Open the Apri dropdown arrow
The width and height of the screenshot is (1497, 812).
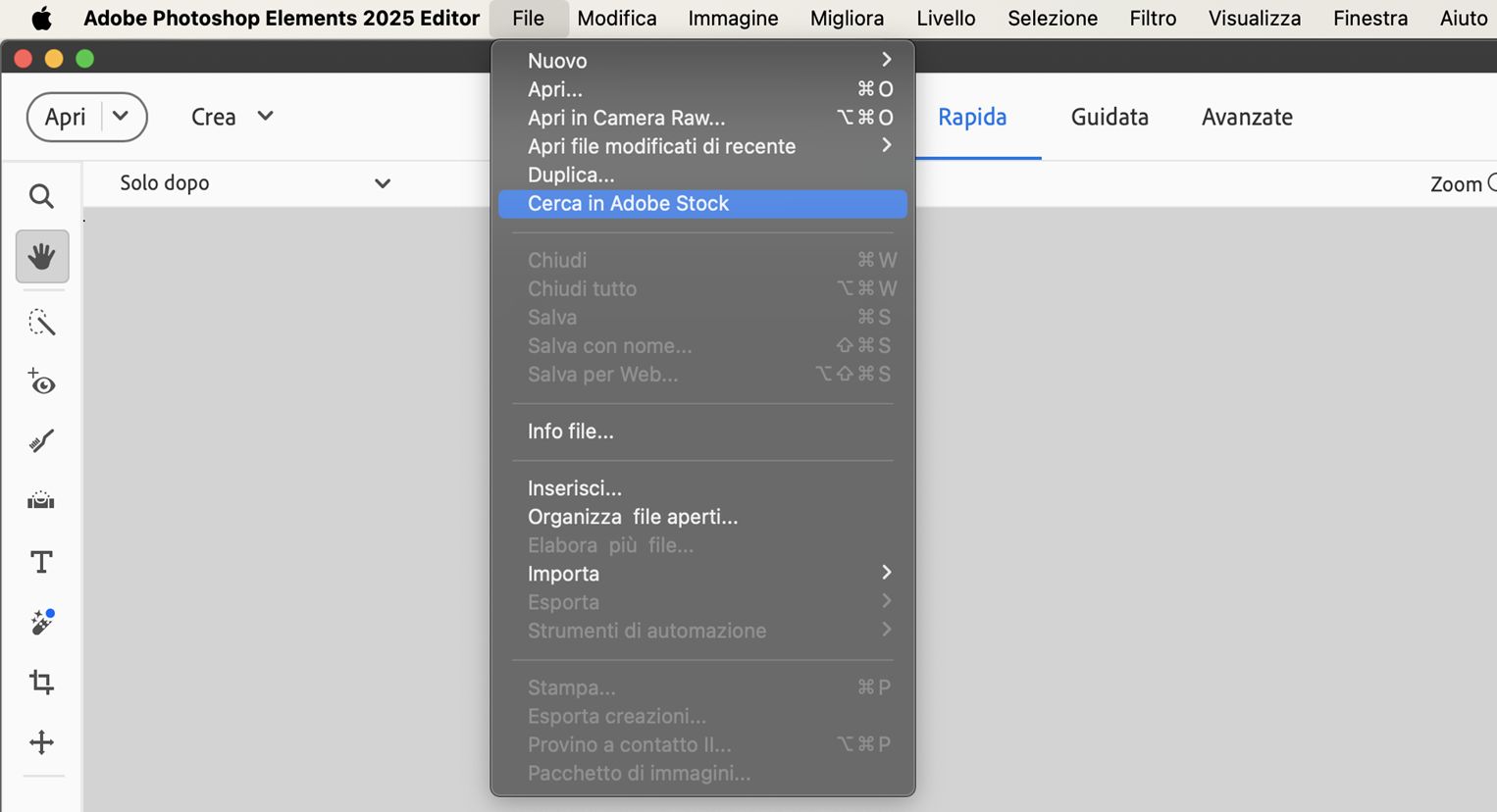click(x=121, y=116)
